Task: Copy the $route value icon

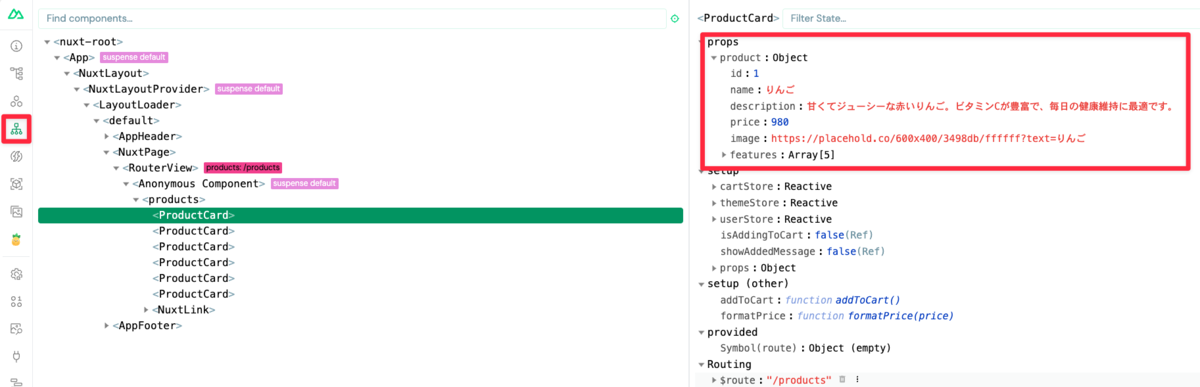Action: [842, 380]
